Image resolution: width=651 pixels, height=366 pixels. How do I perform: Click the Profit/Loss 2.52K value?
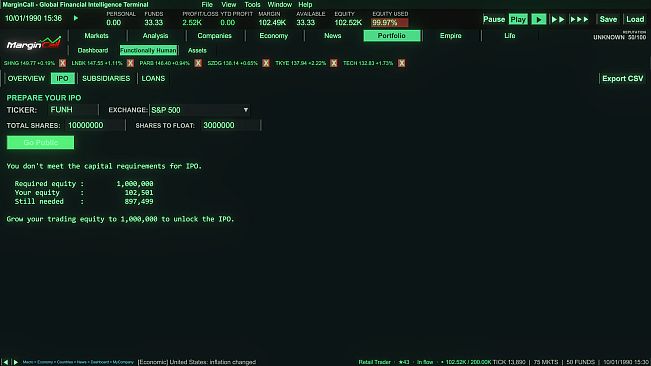pyautogui.click(x=192, y=23)
